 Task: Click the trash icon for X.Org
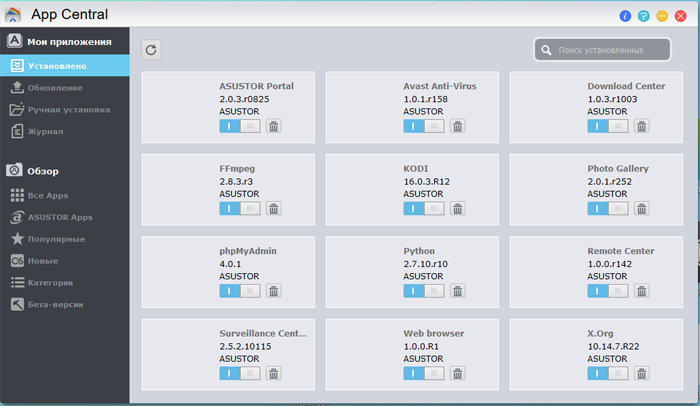641,373
